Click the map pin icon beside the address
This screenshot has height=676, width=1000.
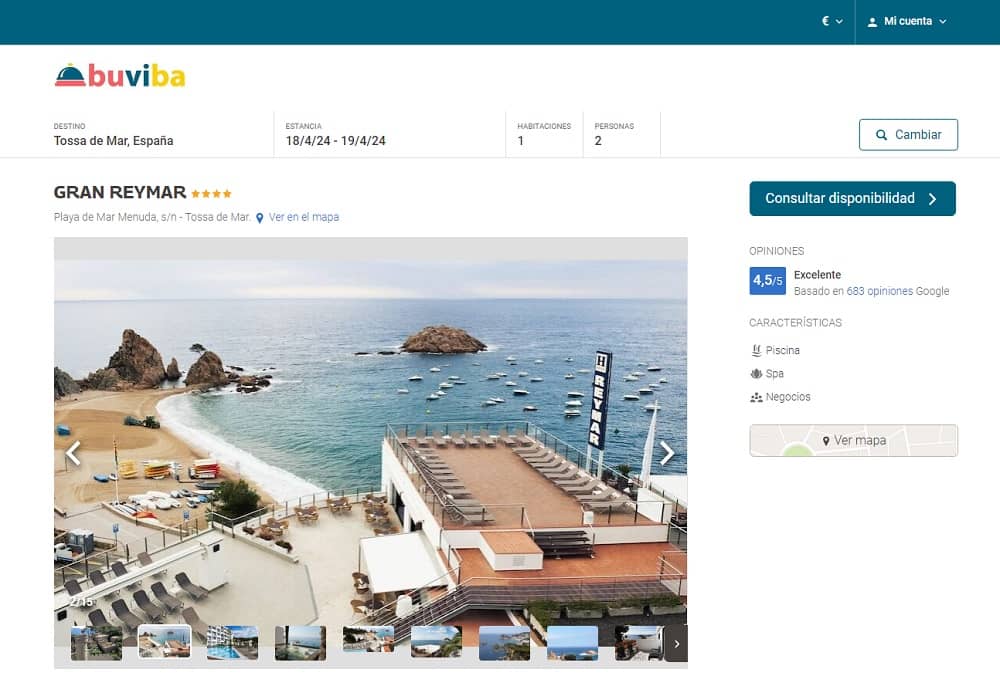(260, 218)
